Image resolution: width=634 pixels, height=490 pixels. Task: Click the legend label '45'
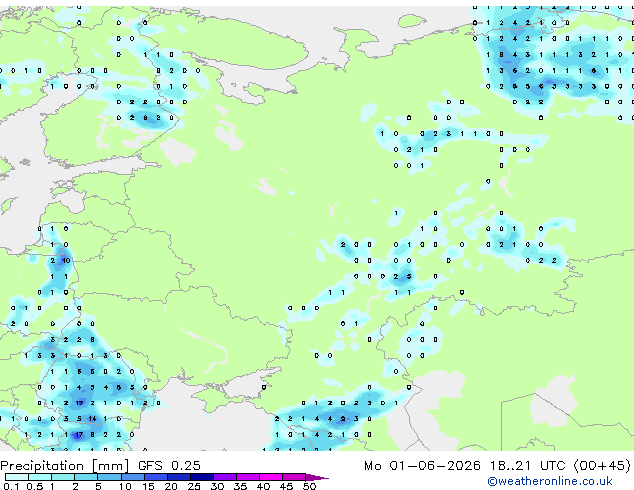(x=286, y=486)
